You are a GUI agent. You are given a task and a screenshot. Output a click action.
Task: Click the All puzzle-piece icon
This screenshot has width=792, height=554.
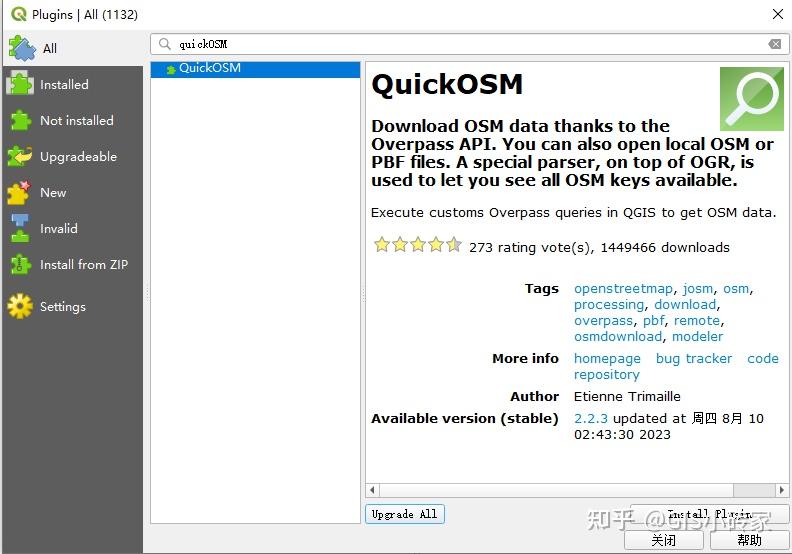coord(22,48)
